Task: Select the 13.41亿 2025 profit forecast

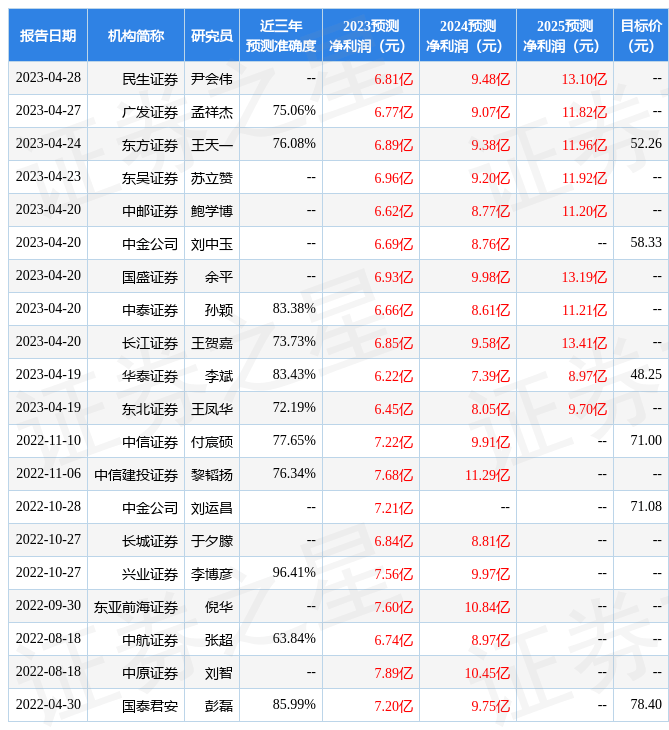Action: click(584, 343)
